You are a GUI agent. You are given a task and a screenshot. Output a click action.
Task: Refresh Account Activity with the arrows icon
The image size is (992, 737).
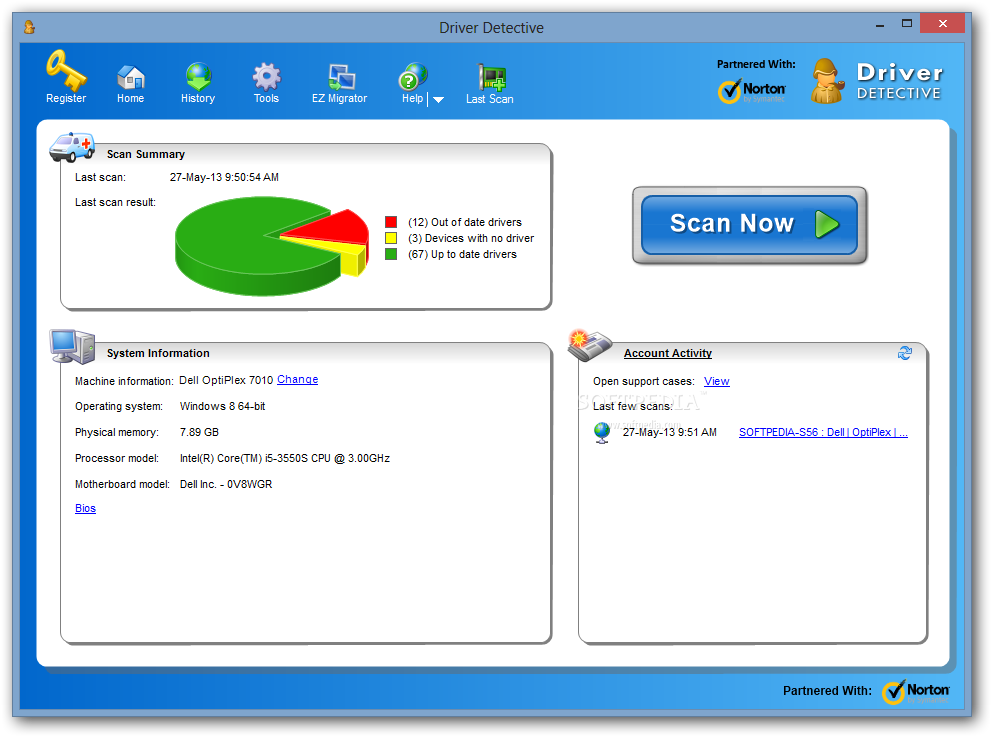pyautogui.click(x=905, y=353)
